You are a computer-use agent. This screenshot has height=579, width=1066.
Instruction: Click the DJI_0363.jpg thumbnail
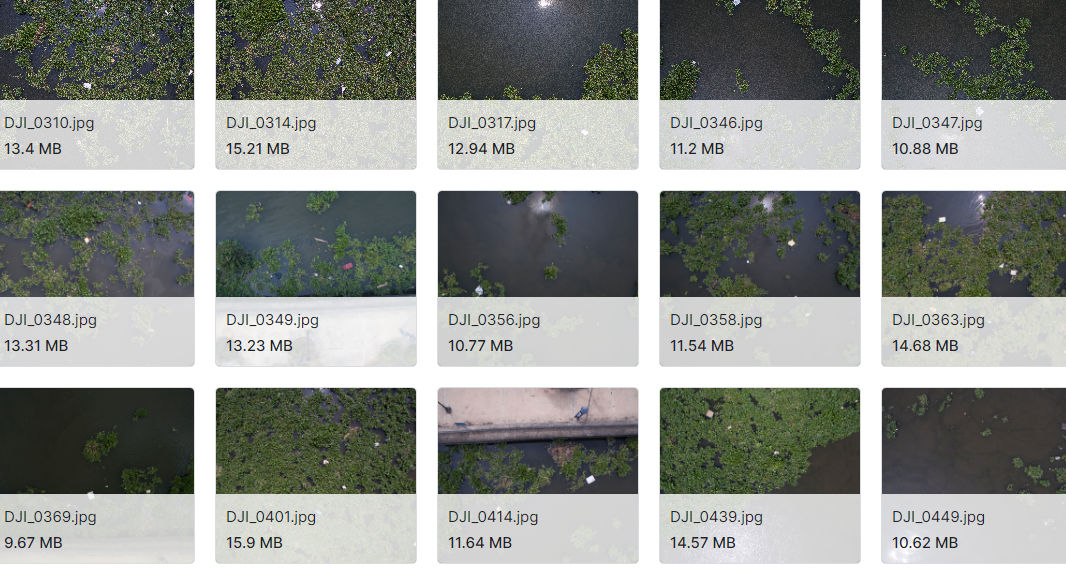(x=974, y=279)
